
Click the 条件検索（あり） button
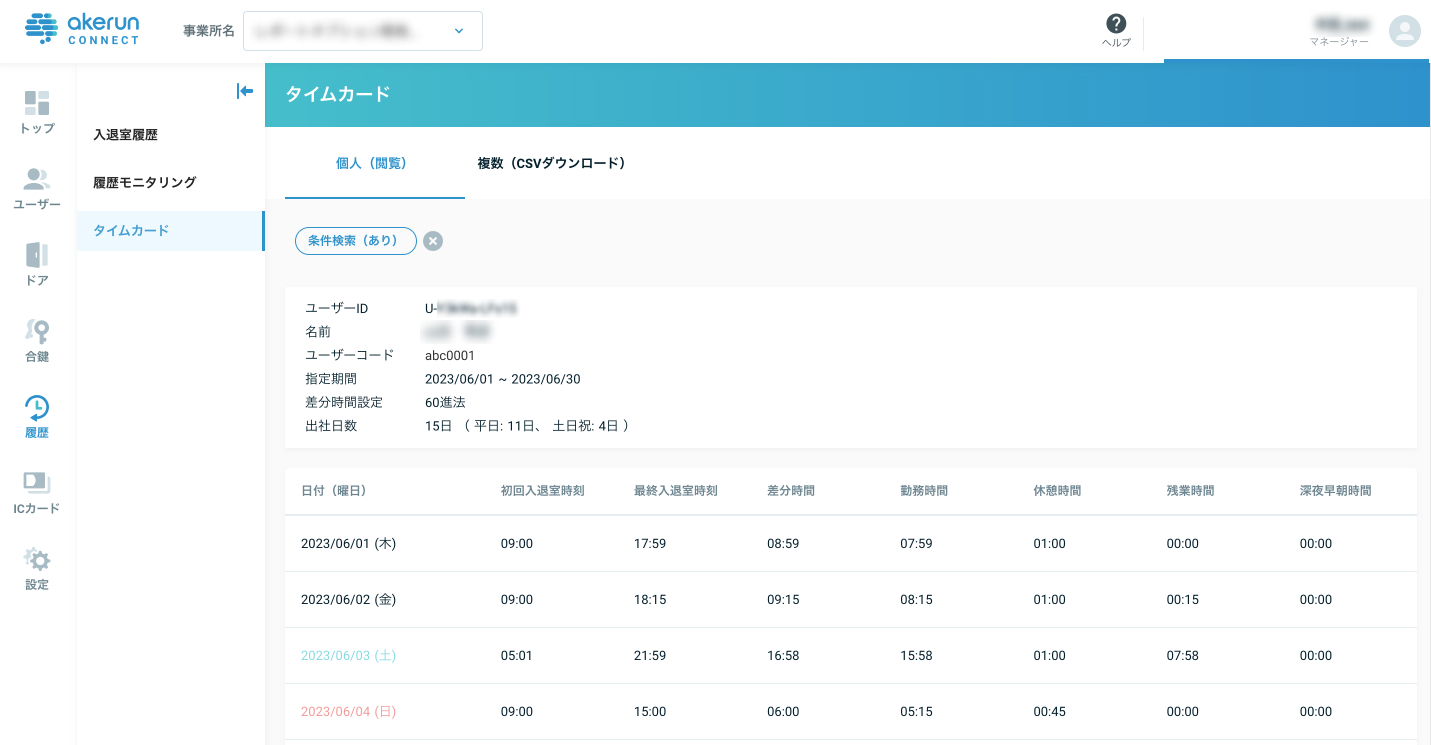tap(356, 241)
